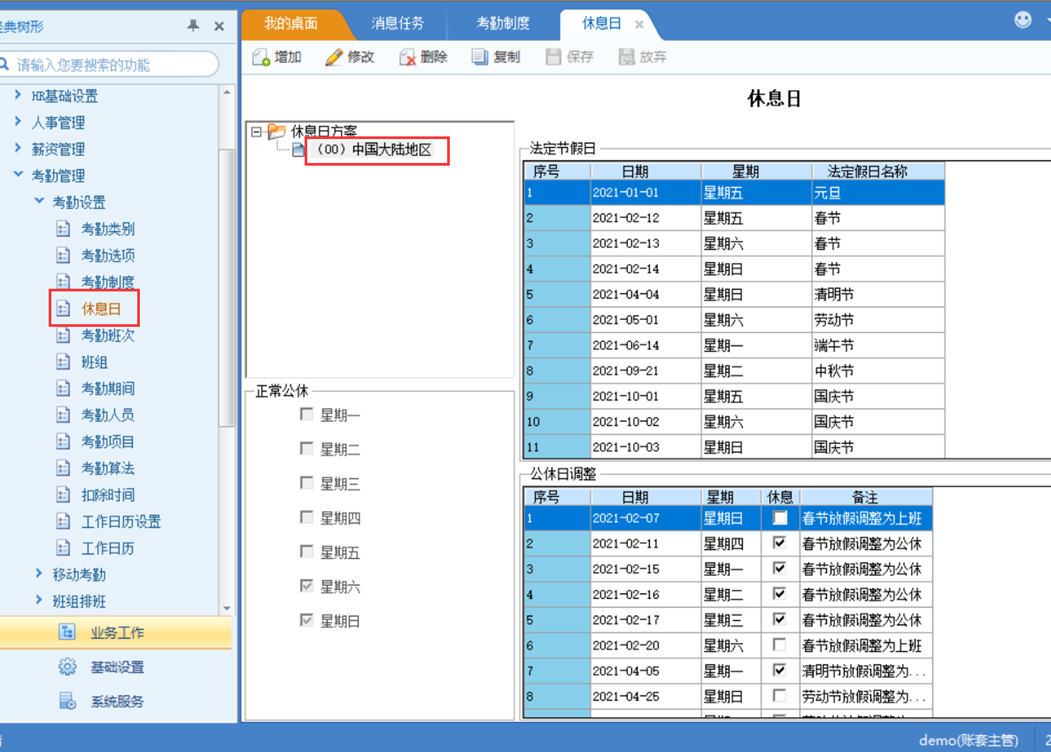Click the 删除 (Delete) toolbar icon

pyautogui.click(x=407, y=58)
